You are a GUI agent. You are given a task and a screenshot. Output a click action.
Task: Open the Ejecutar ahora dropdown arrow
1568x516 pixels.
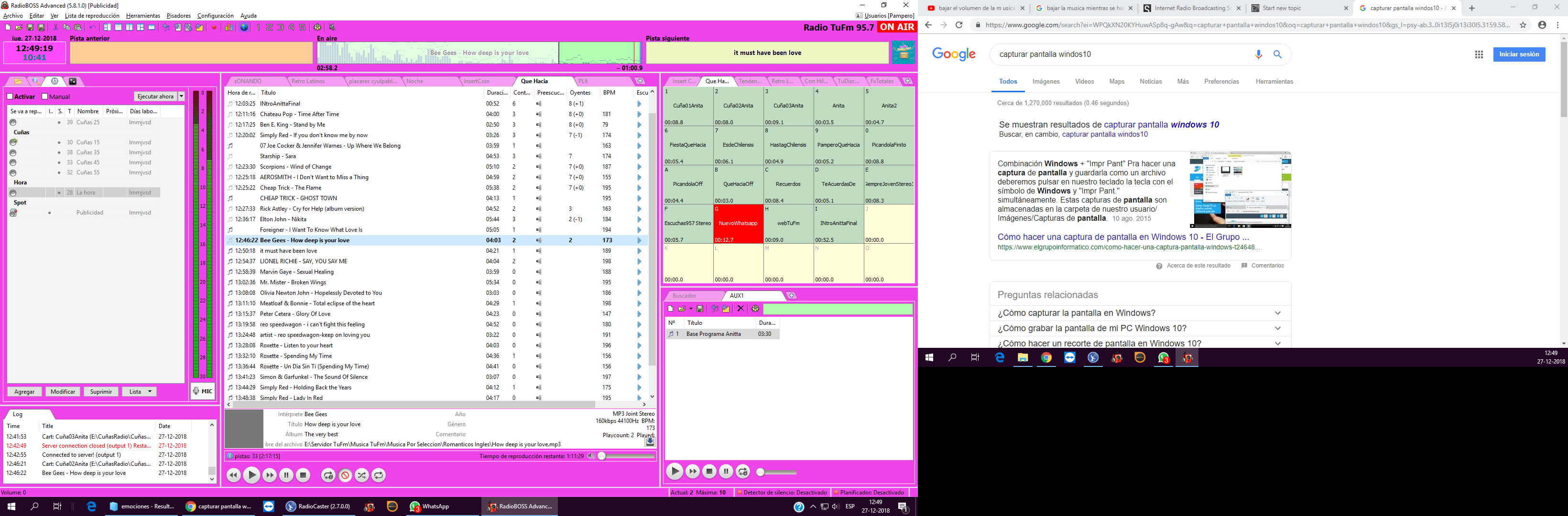click(x=181, y=96)
